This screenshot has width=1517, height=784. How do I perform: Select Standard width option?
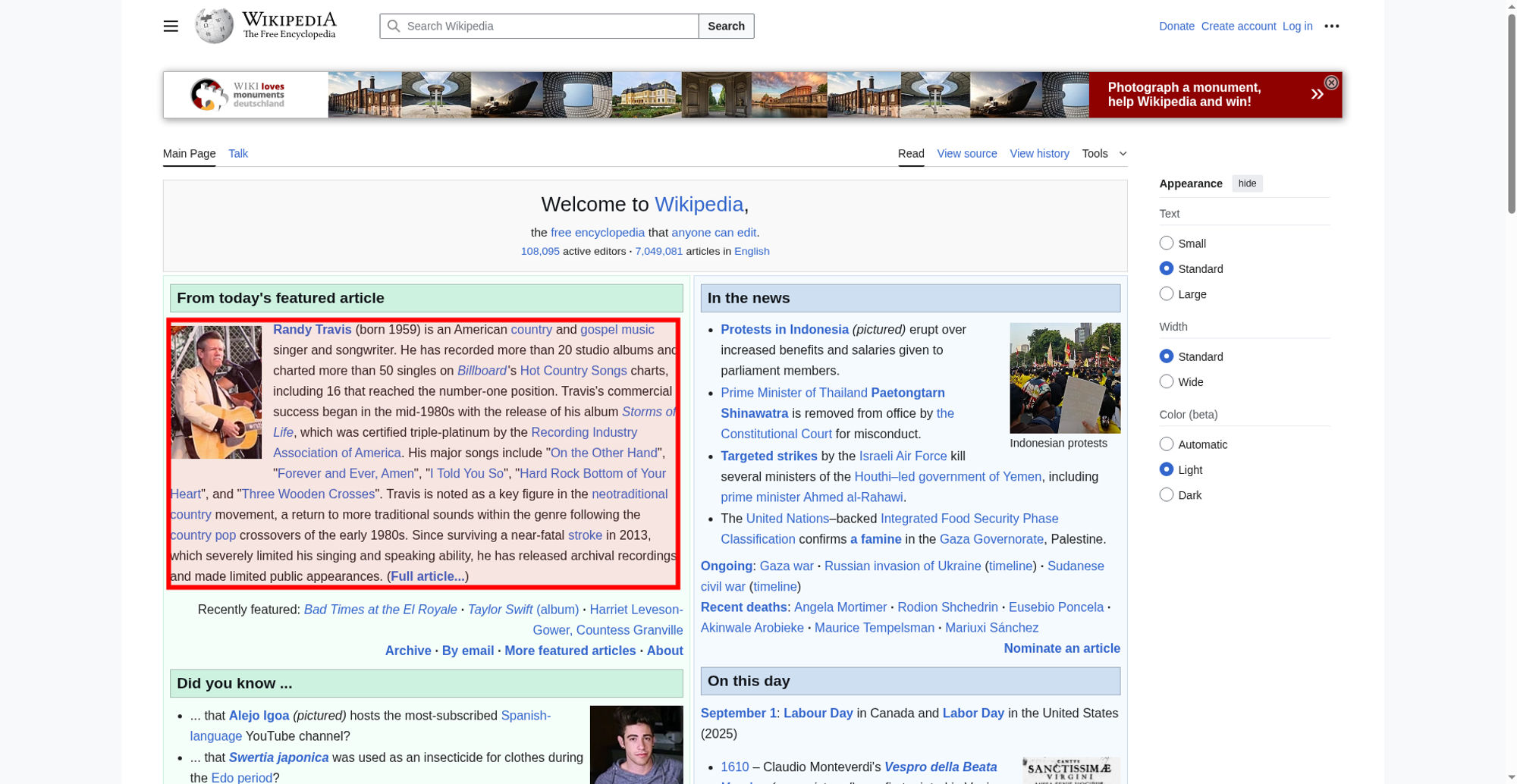pos(1167,356)
